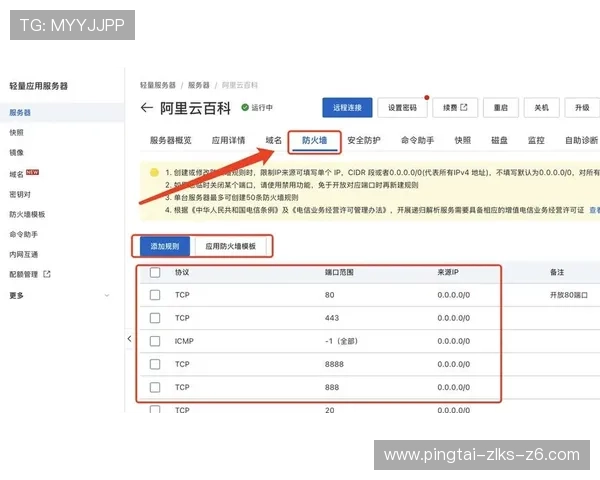Check the TCP 80 rule checkbox
The height and width of the screenshot is (480, 600).
(155, 295)
